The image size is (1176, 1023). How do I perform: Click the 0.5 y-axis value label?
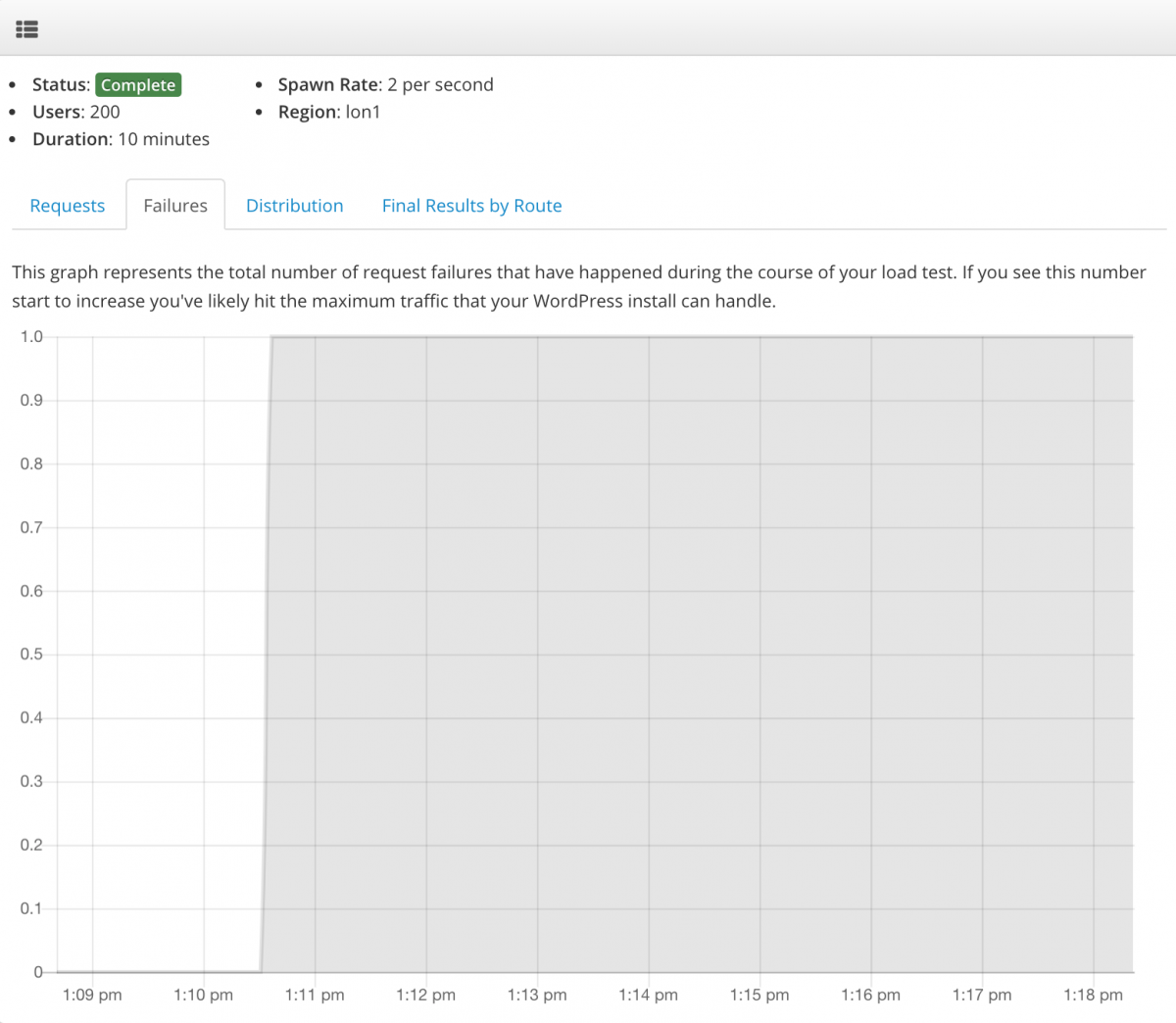coord(31,655)
